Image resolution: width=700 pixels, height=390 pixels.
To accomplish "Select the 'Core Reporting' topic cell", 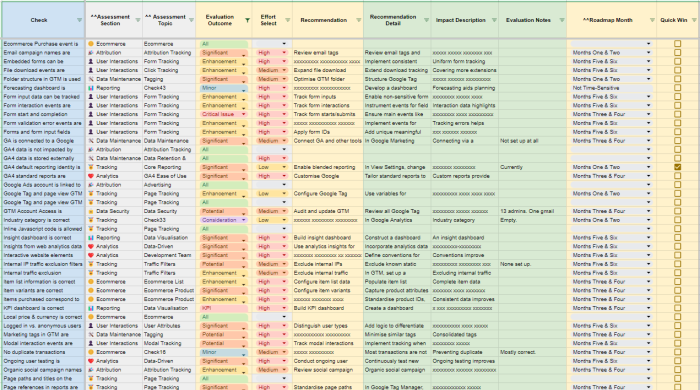I will (x=169, y=167).
